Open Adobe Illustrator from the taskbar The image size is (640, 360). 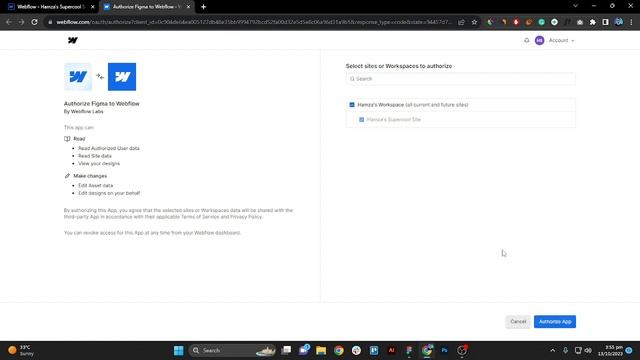(391, 350)
